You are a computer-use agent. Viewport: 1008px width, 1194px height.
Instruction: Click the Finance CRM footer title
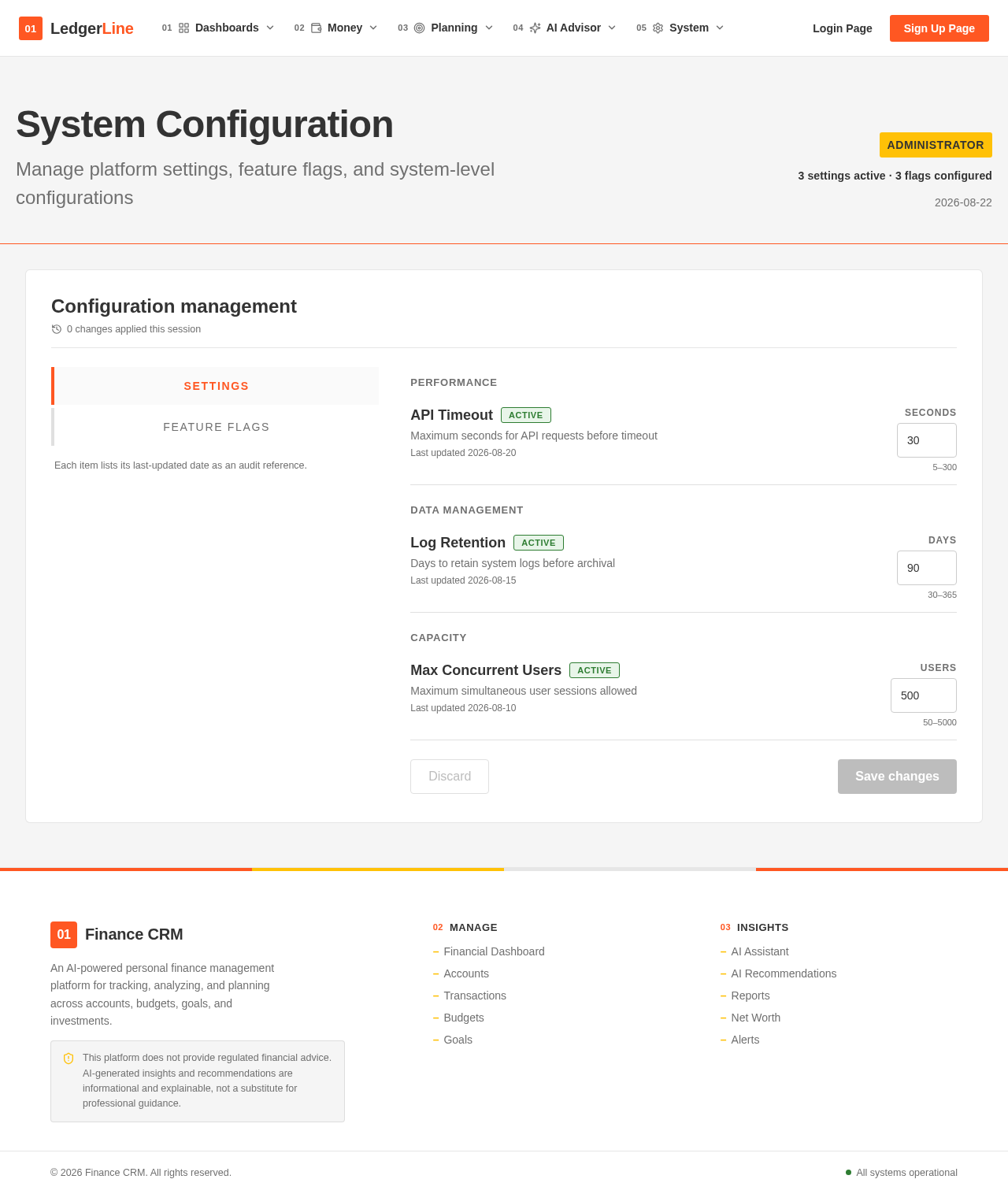[134, 935]
